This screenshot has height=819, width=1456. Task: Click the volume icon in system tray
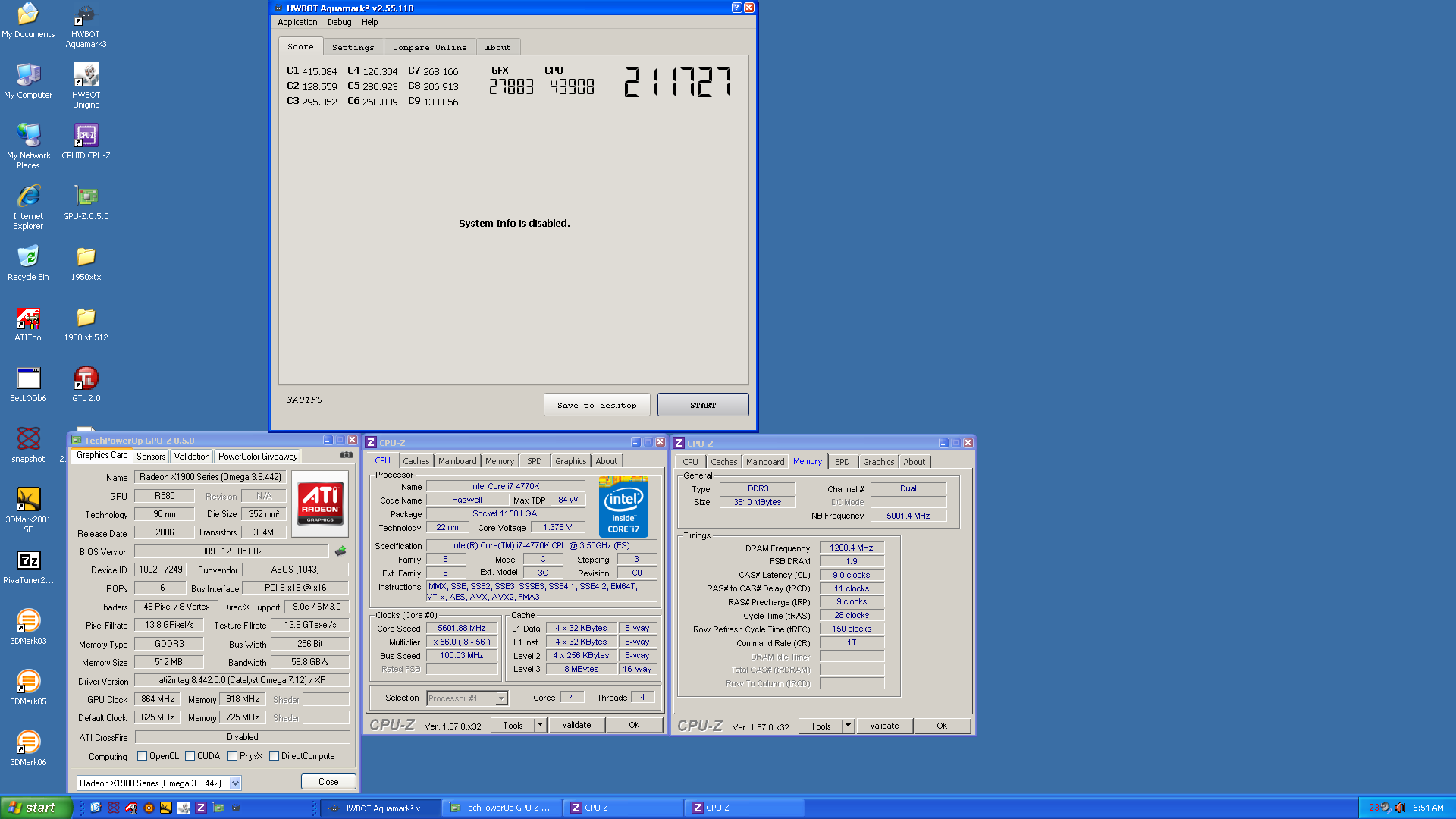1399,808
